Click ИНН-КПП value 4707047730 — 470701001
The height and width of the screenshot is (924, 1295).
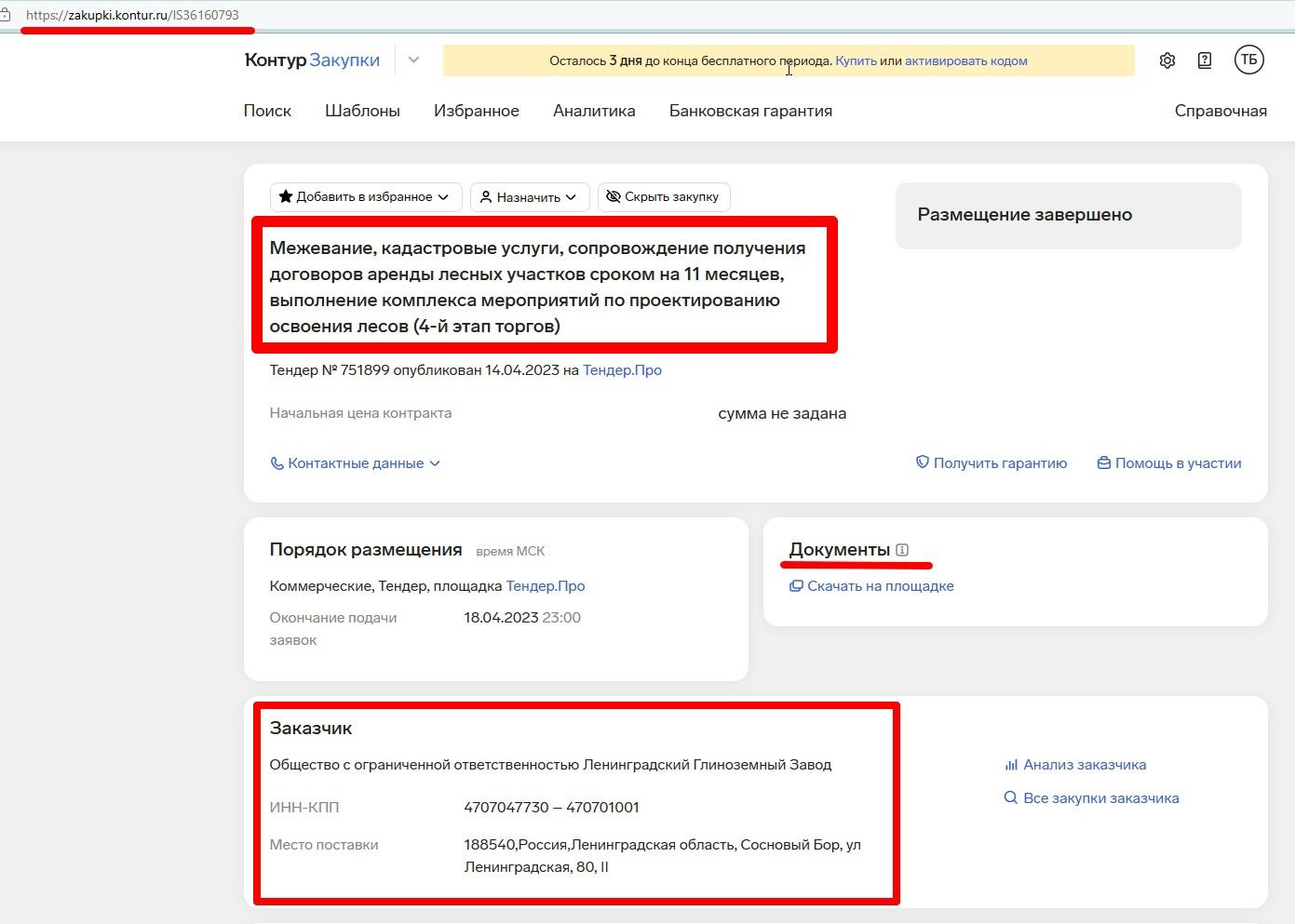[x=551, y=808]
